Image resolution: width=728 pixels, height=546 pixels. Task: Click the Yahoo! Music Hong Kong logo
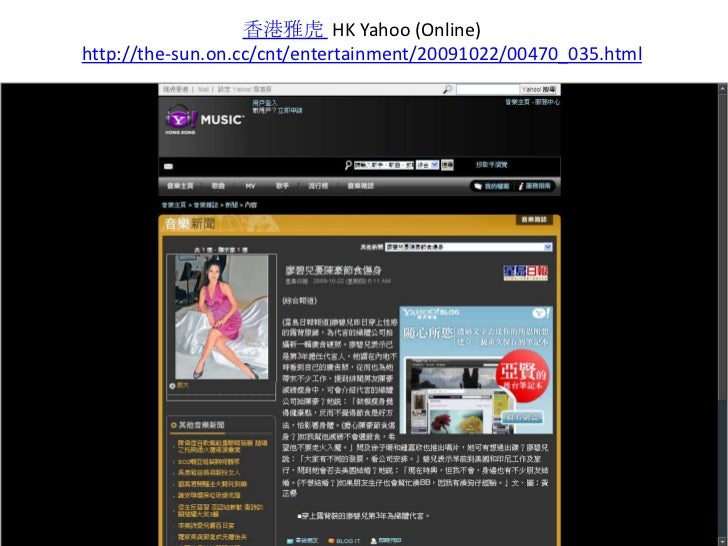point(204,119)
